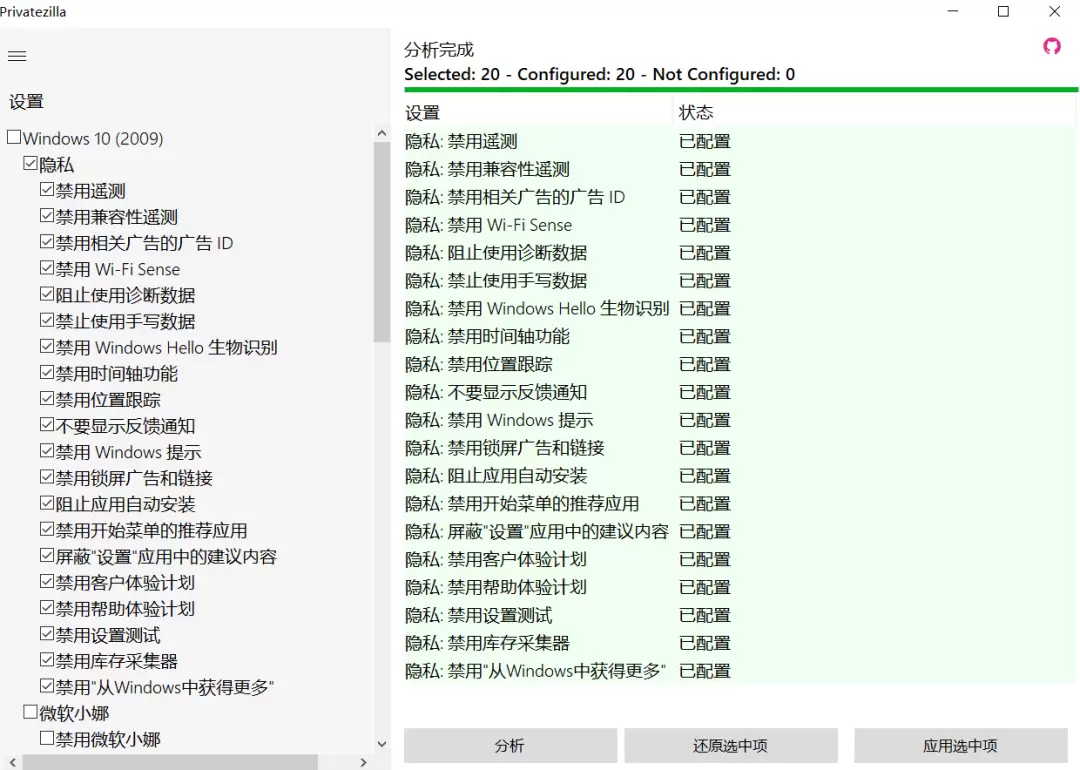
Task: Toggle 禁用 Wi-Fi Sense checkbox
Action: (x=47, y=268)
